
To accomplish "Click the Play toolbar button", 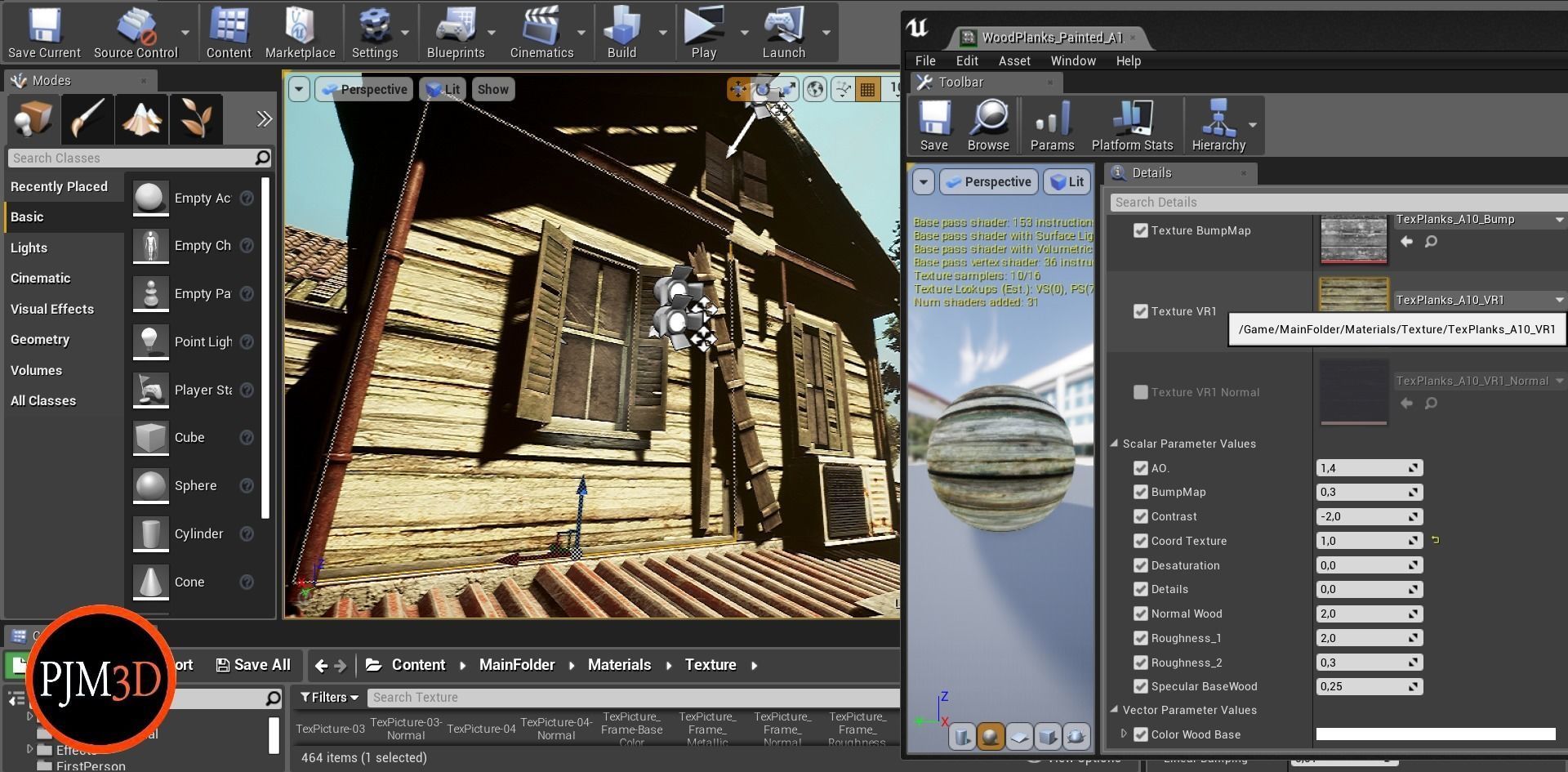I will click(x=703, y=33).
